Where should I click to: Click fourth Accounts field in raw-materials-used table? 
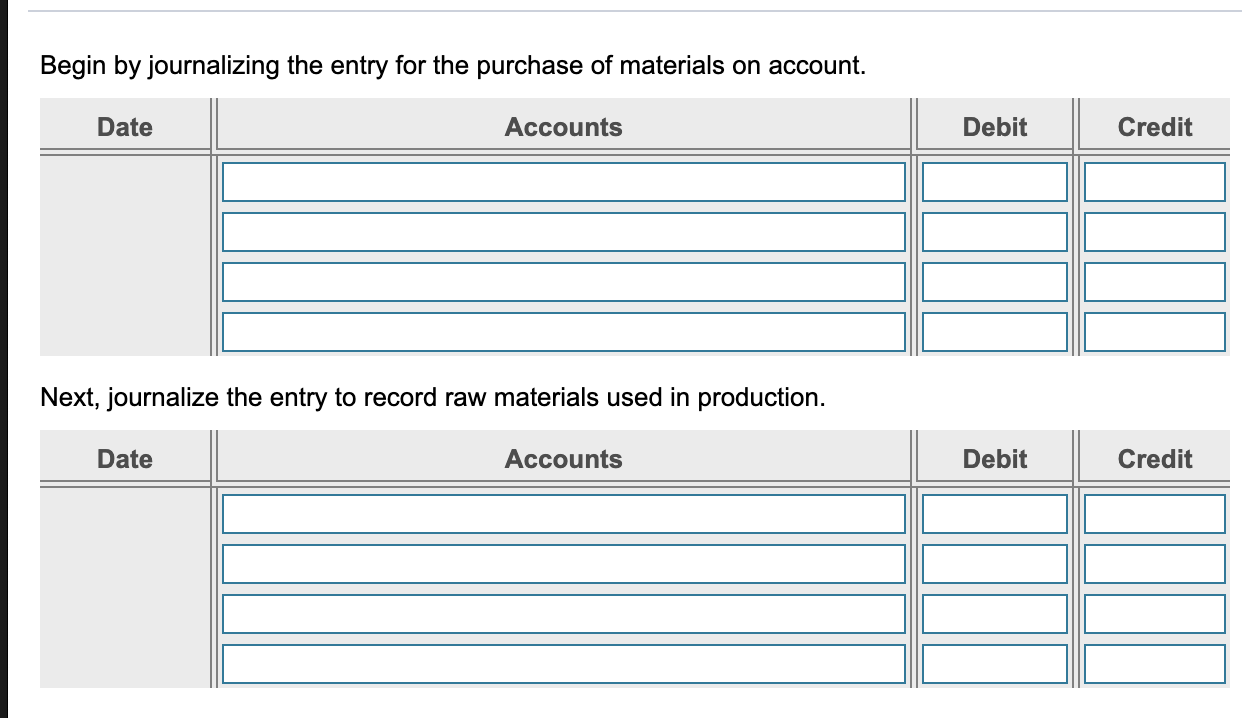click(564, 663)
